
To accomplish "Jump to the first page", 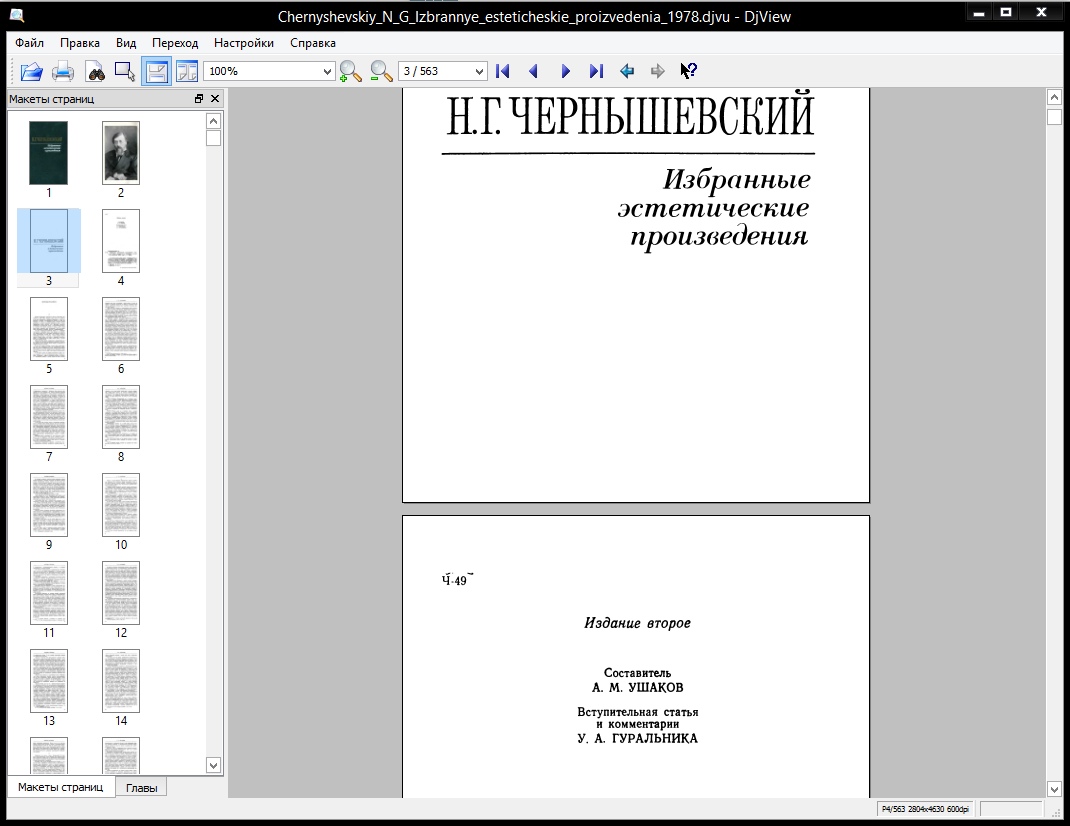I will click(503, 71).
